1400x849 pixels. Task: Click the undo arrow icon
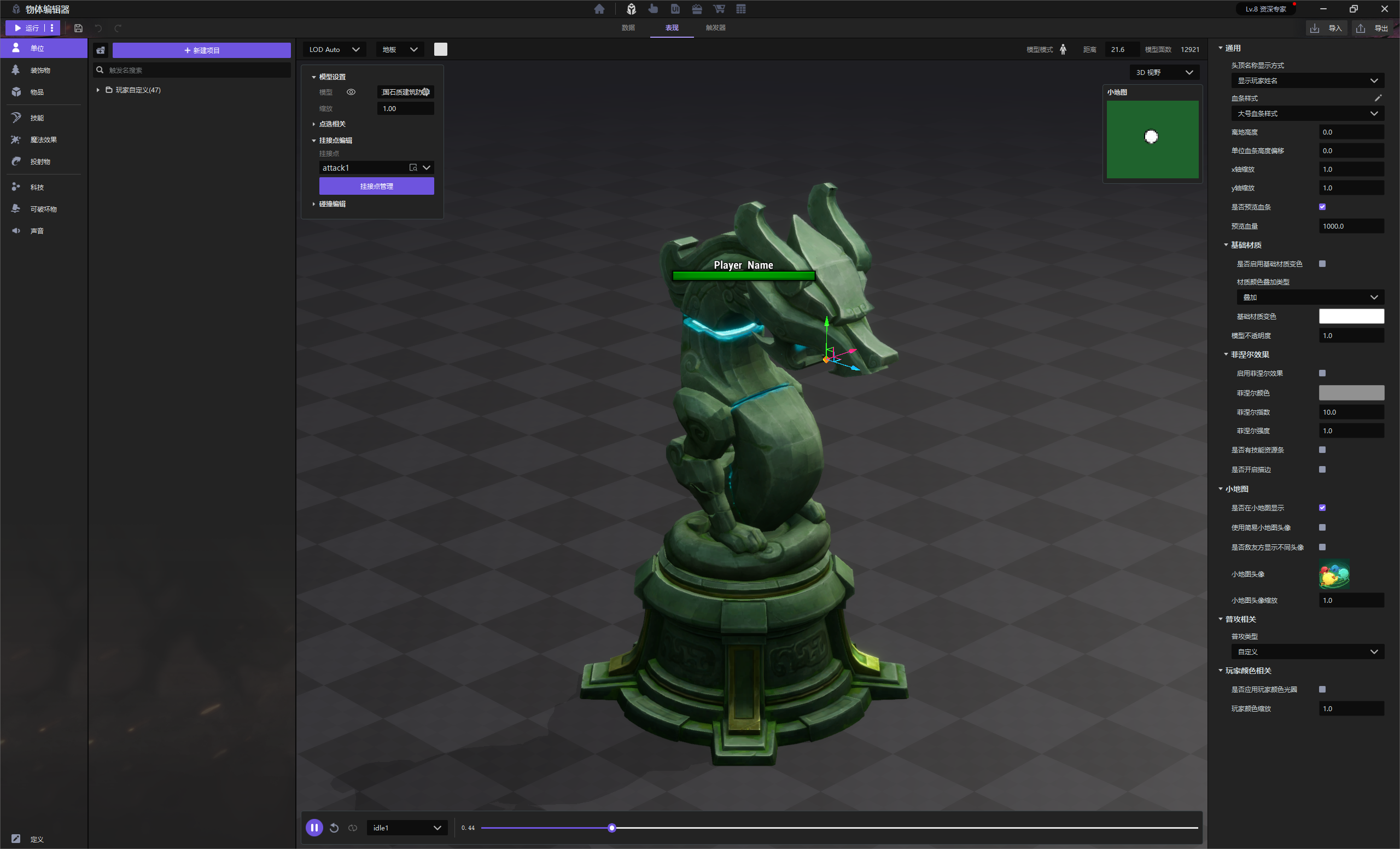point(98,28)
